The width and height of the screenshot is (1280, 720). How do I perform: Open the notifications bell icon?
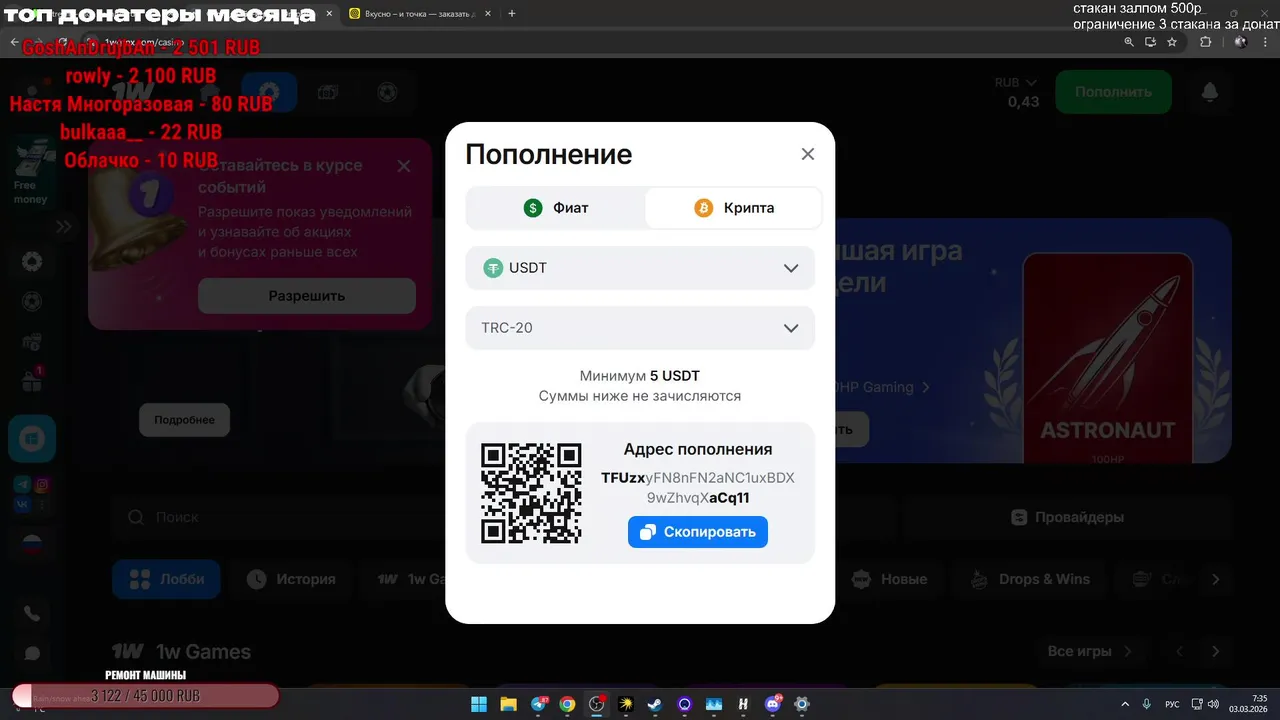tap(1210, 92)
